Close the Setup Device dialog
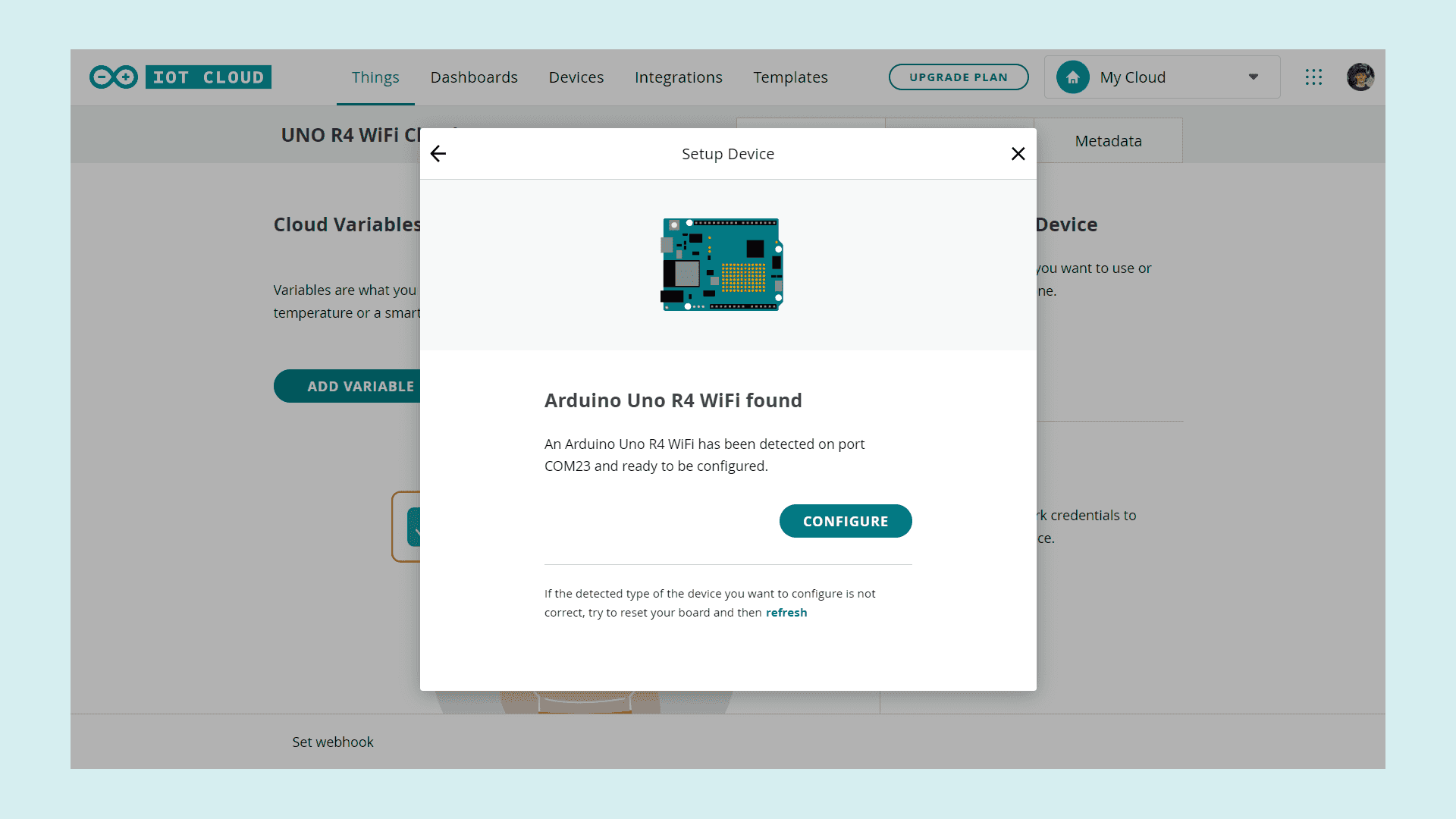Image resolution: width=1456 pixels, height=819 pixels. pos(1018,154)
